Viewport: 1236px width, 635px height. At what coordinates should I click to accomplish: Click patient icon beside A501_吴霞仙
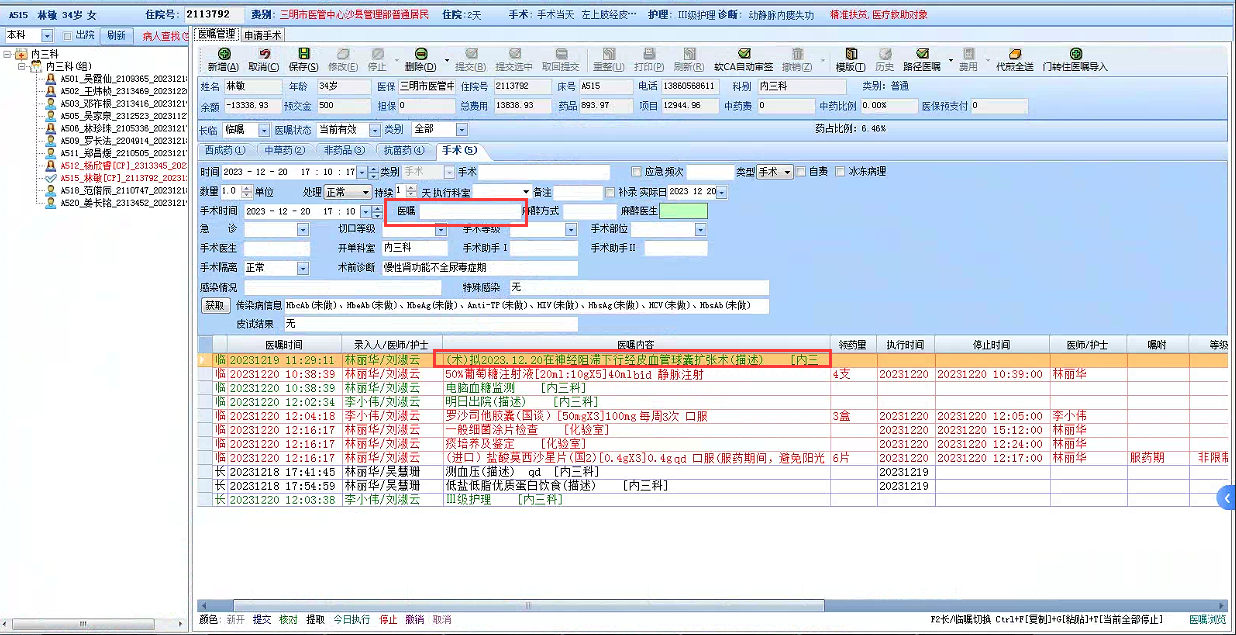tap(51, 78)
